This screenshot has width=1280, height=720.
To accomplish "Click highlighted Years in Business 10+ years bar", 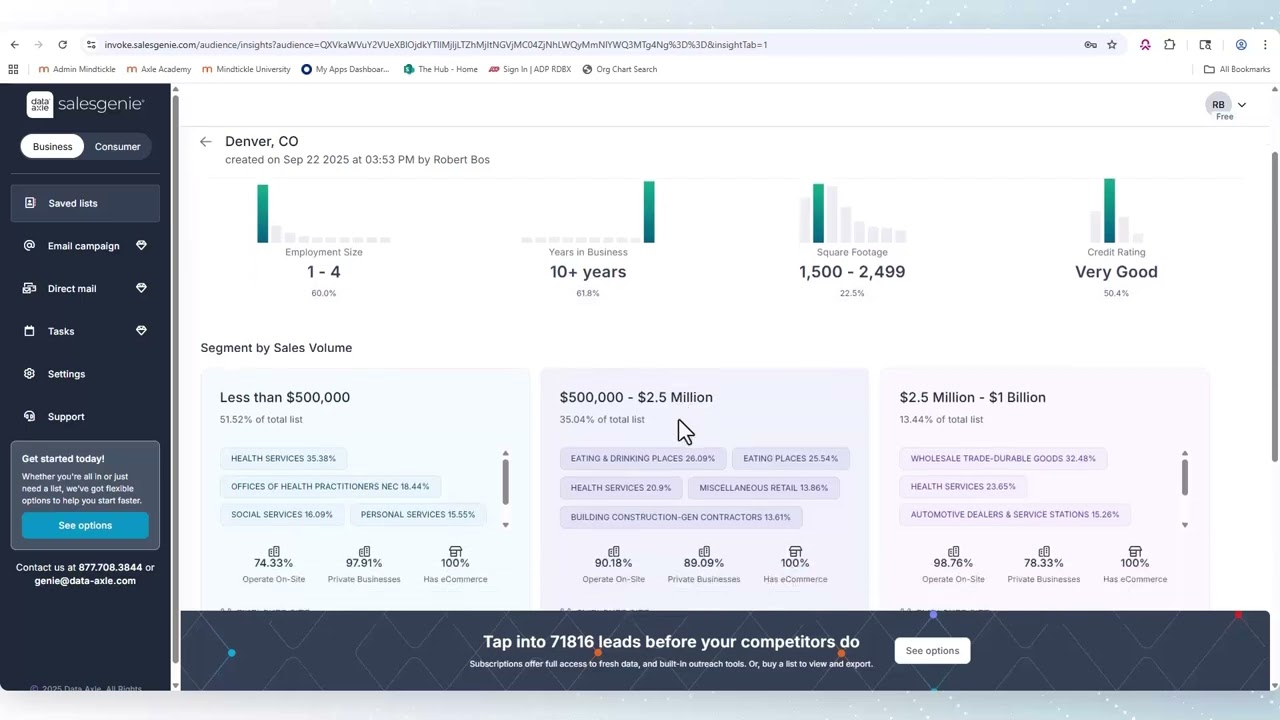I will tap(649, 212).
